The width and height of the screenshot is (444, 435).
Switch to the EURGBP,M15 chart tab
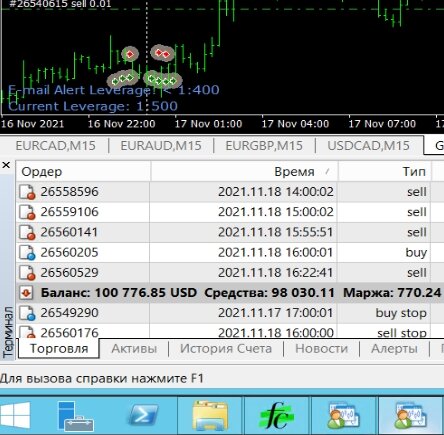point(264,146)
